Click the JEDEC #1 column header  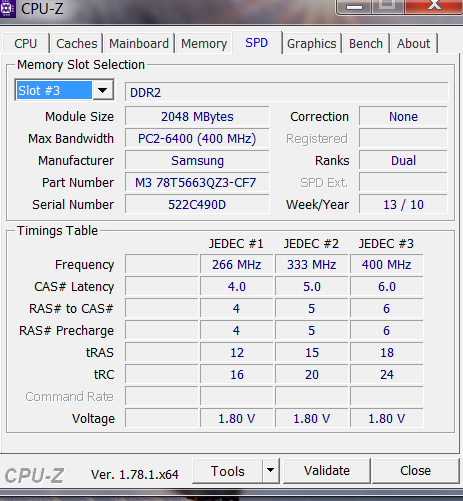tap(236, 244)
